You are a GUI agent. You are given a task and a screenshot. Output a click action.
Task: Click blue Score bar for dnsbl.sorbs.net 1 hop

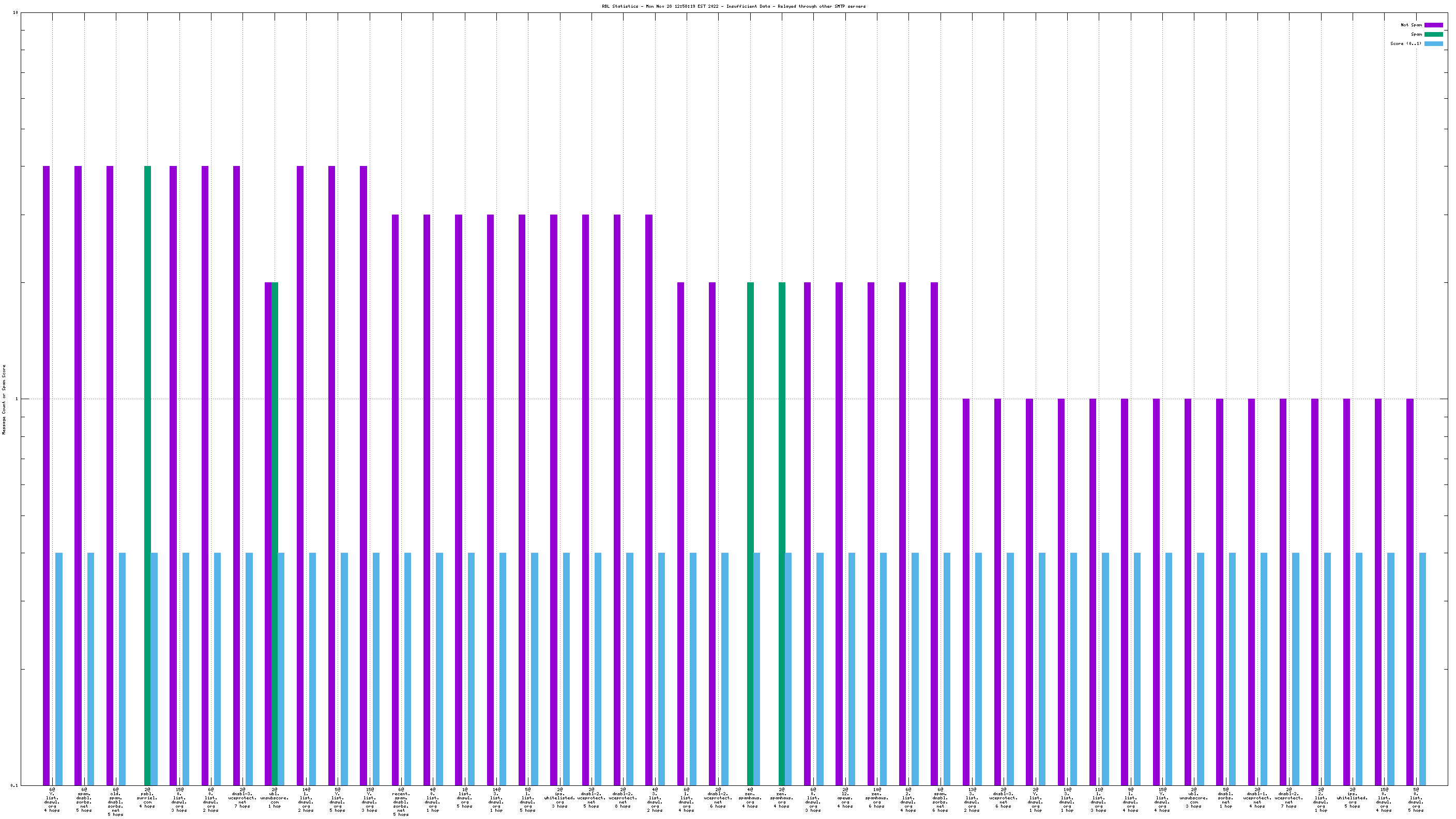(x=1232, y=669)
